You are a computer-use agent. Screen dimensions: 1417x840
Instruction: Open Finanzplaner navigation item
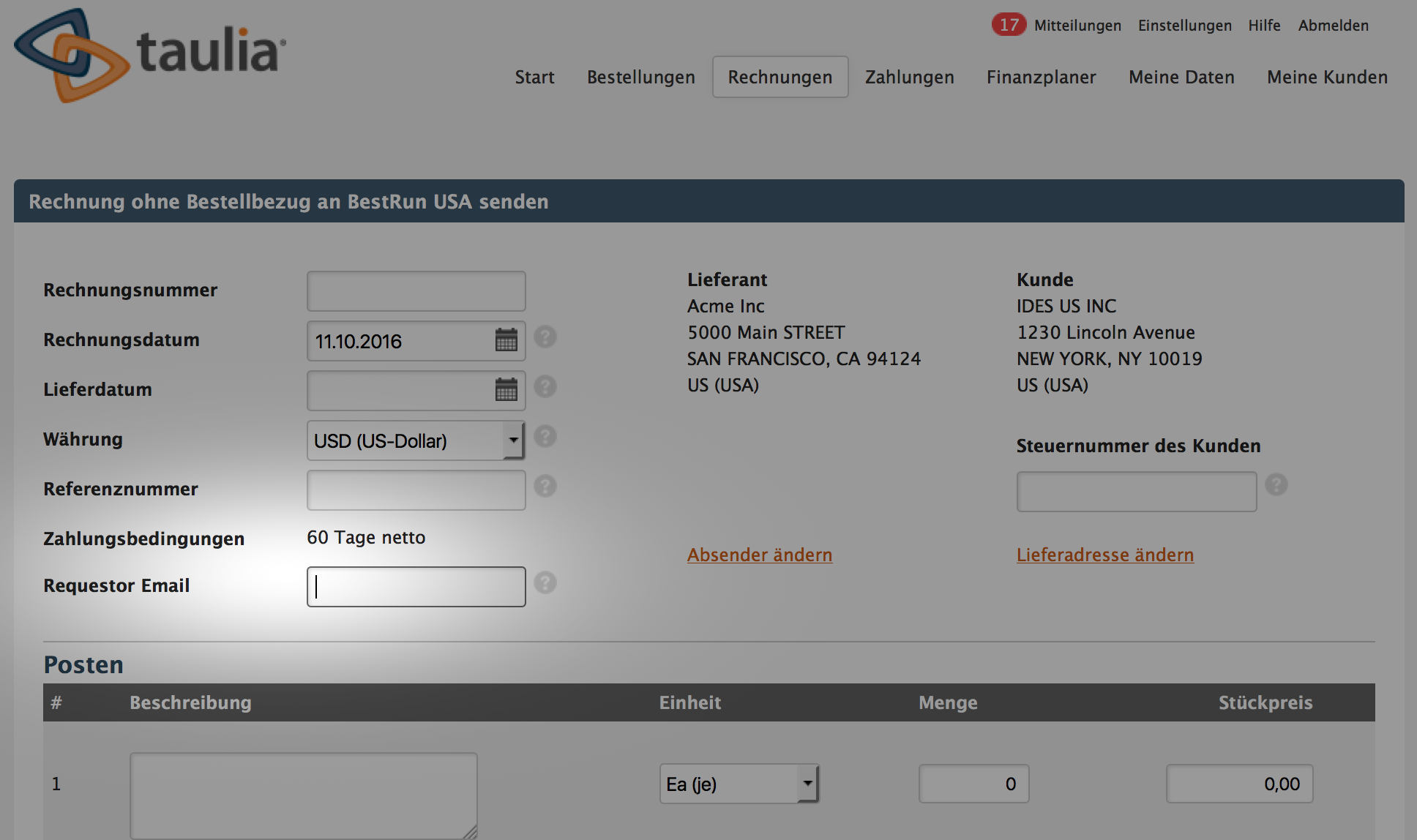[1042, 77]
